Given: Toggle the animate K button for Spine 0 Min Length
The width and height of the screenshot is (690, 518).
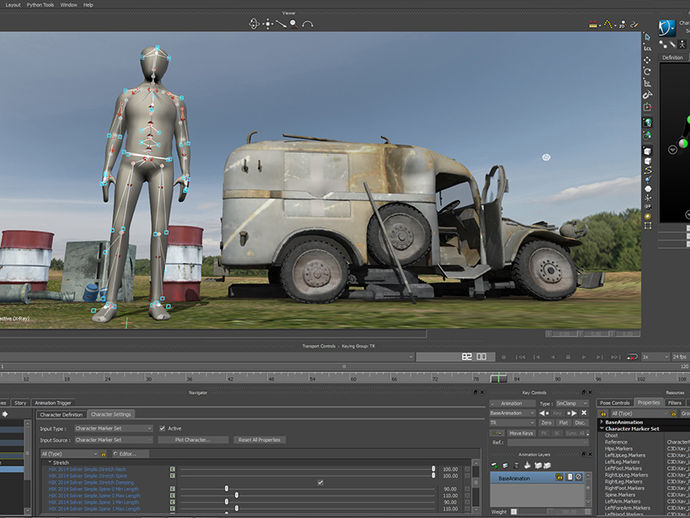Looking at the screenshot, I should 172,489.
